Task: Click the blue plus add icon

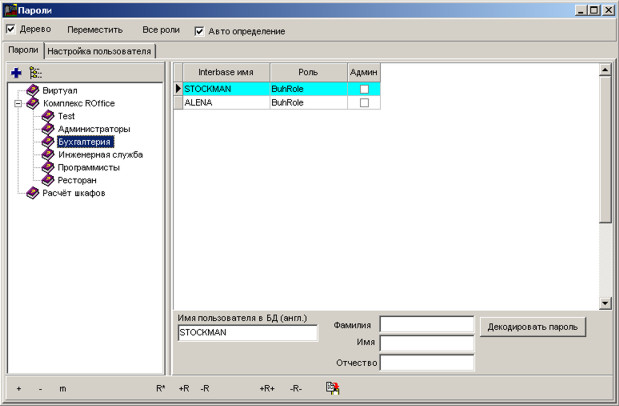Action: 16,73
